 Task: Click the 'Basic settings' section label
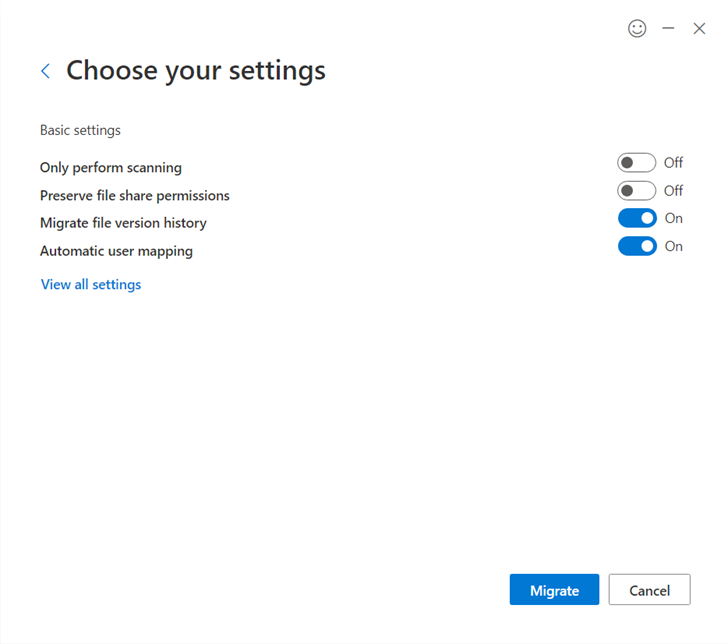[80, 130]
